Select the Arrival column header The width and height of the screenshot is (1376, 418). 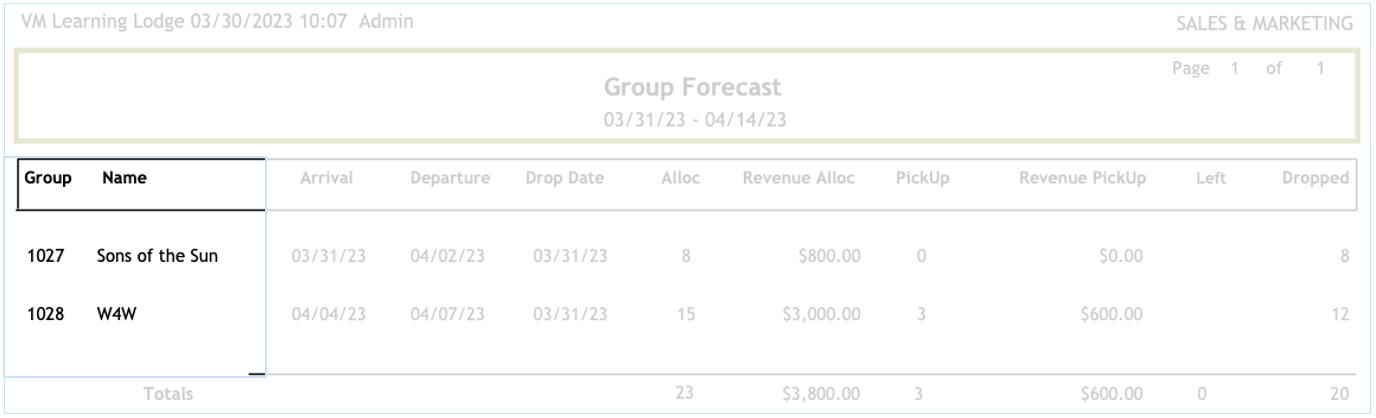(x=327, y=180)
